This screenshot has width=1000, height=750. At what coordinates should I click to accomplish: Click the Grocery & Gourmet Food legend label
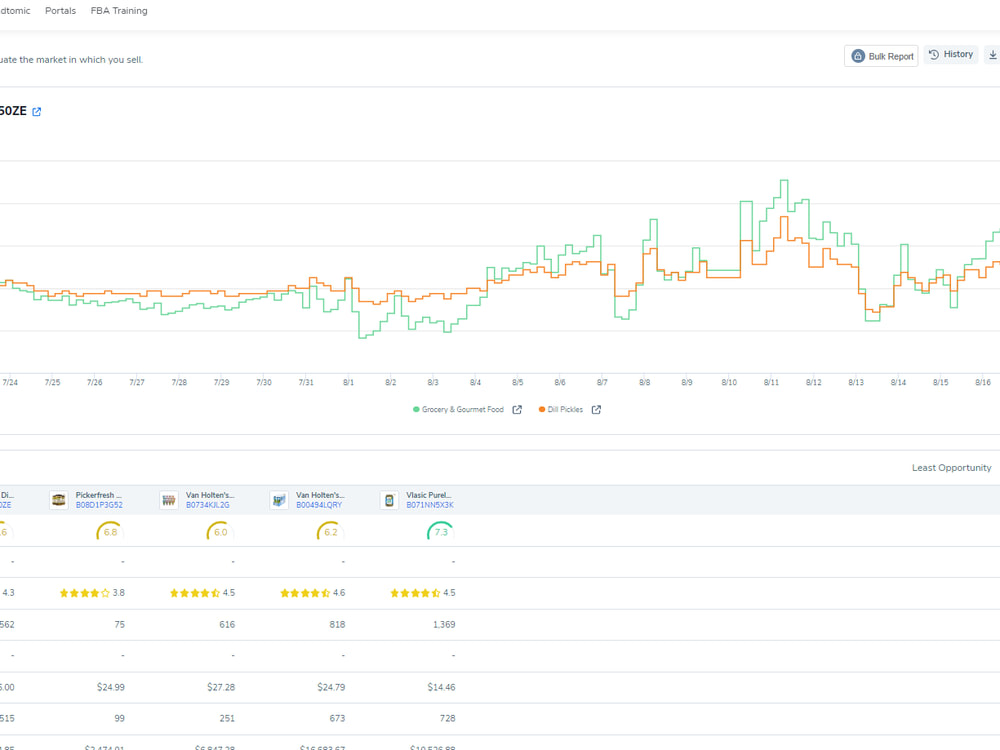coord(462,409)
